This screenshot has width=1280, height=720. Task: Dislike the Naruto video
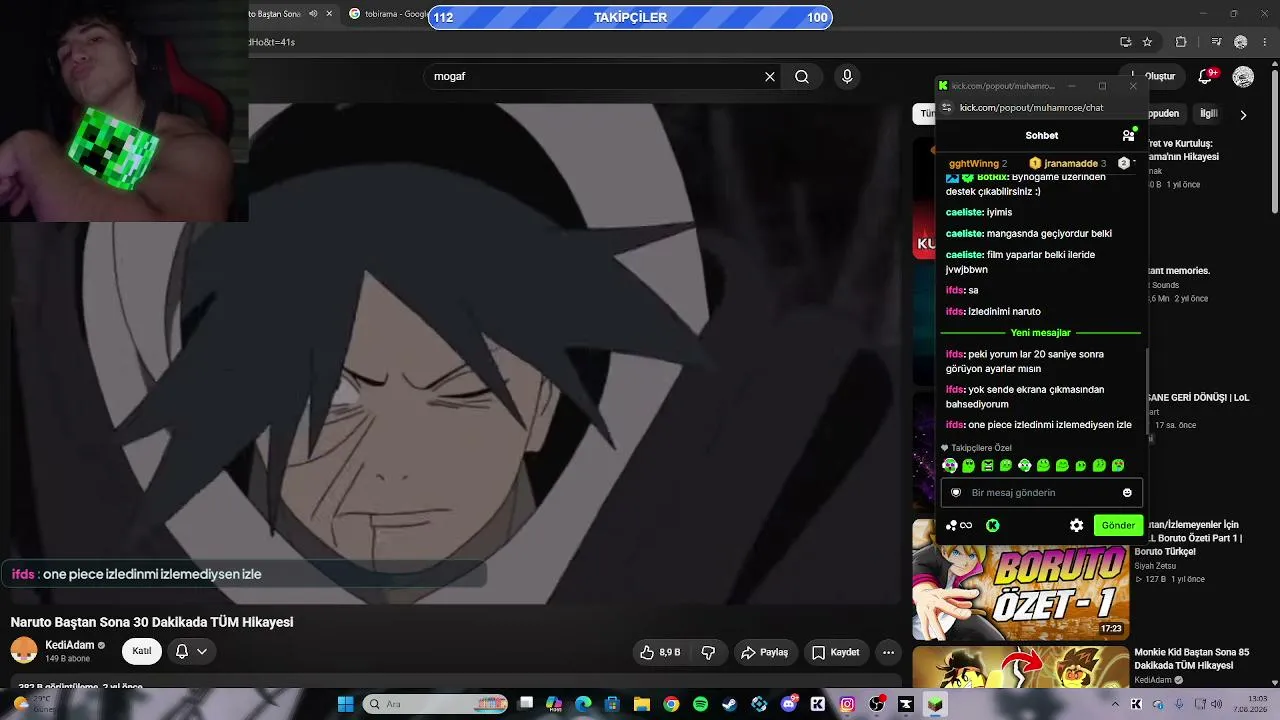click(x=708, y=652)
